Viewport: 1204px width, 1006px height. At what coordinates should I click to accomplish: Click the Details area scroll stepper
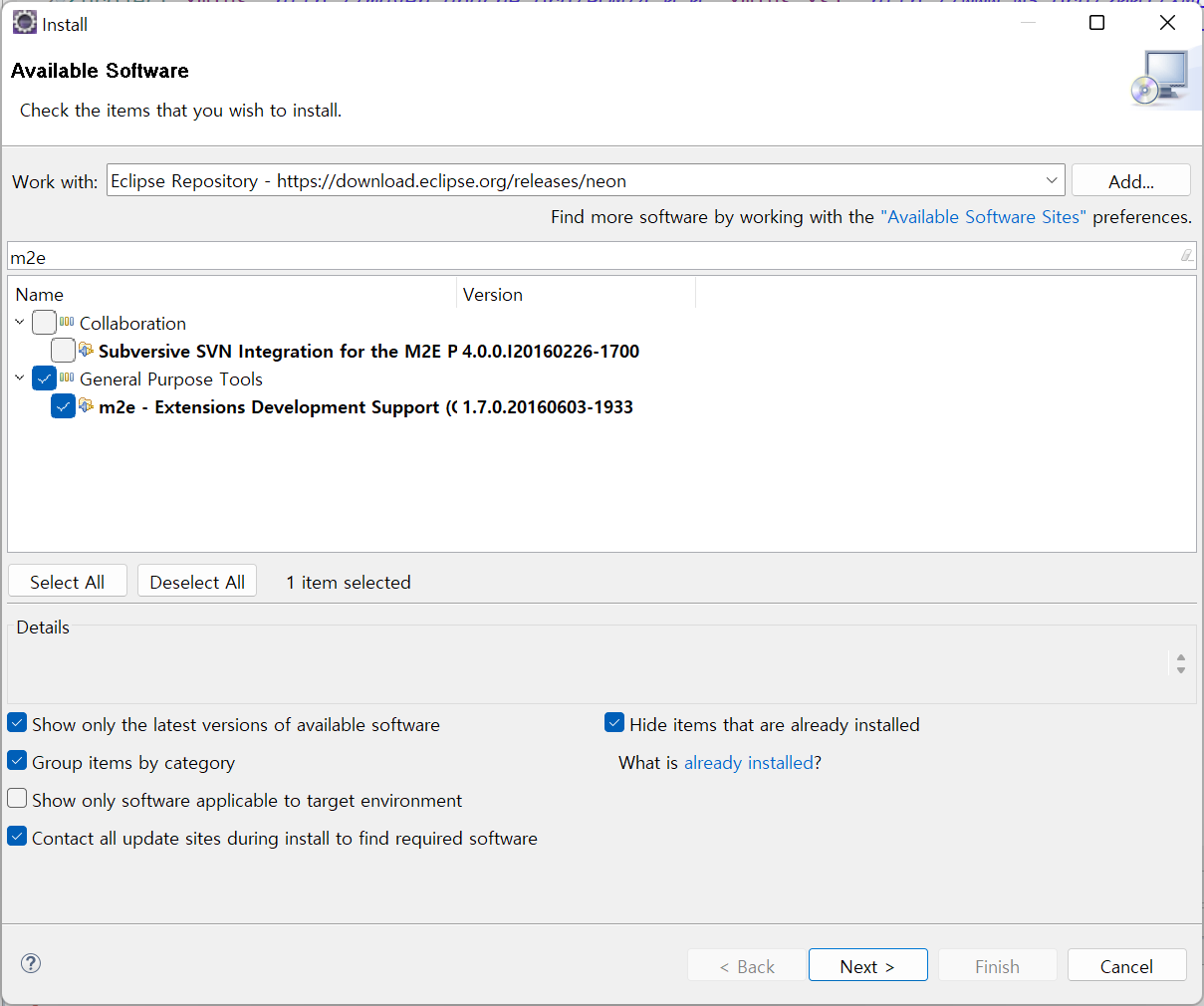click(x=1181, y=663)
